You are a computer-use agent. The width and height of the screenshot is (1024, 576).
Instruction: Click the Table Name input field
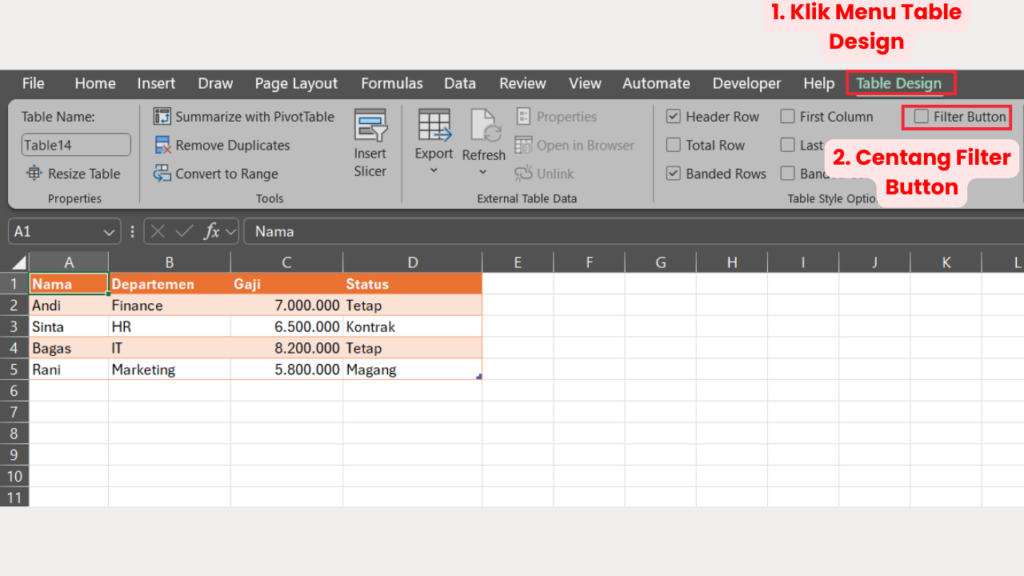pos(76,145)
